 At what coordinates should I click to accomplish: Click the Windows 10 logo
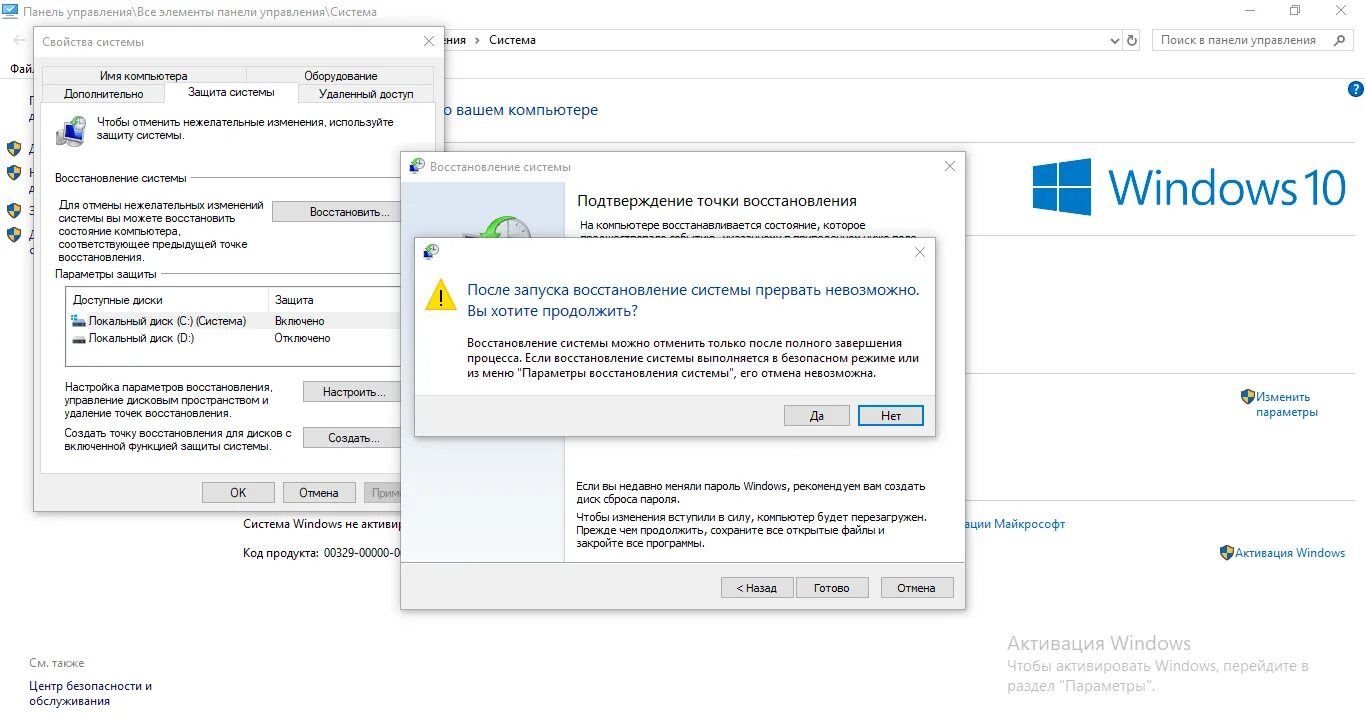(x=1189, y=187)
